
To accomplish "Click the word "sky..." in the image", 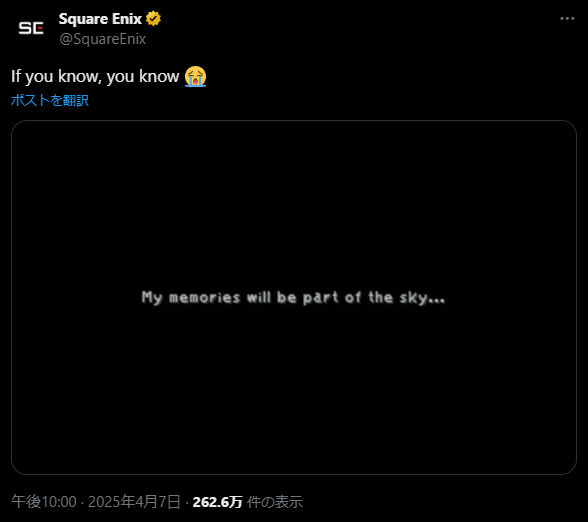I will coord(422,298).
